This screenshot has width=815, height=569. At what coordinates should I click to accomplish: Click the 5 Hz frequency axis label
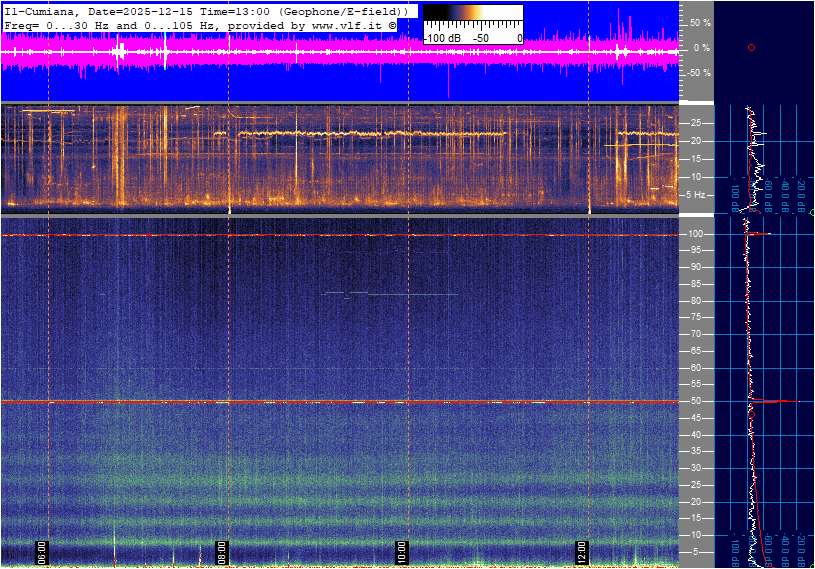click(x=698, y=194)
